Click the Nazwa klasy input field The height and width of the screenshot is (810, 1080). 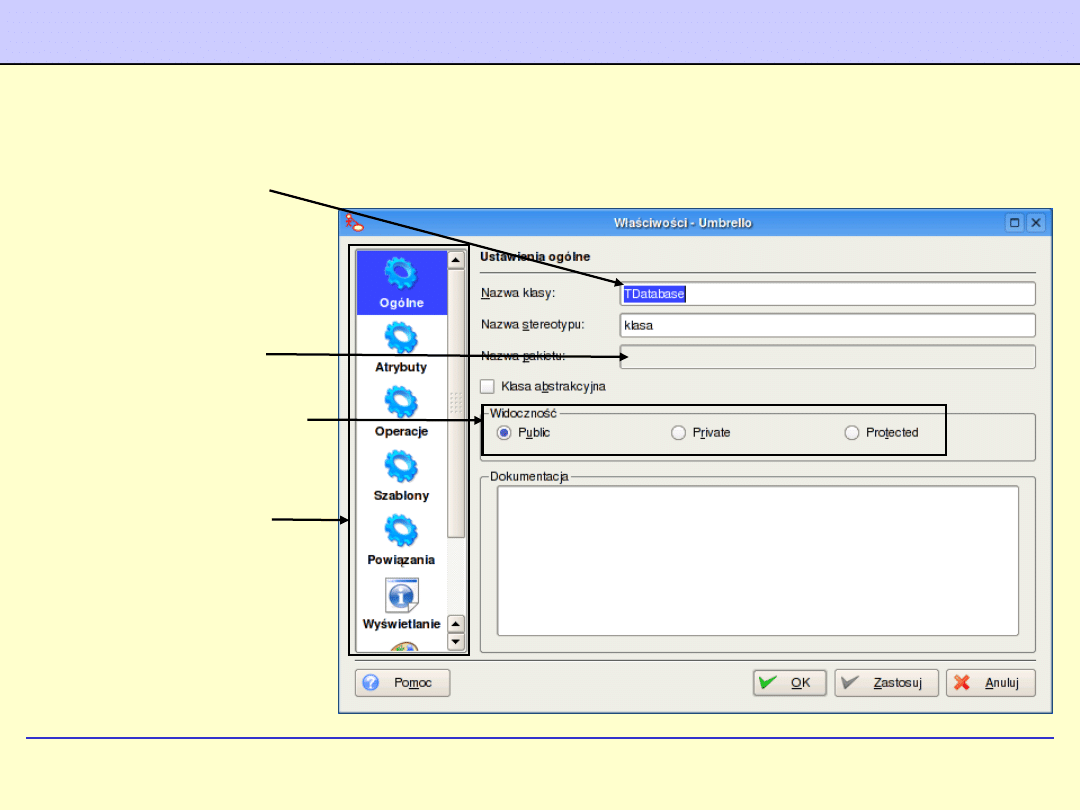click(x=828, y=294)
